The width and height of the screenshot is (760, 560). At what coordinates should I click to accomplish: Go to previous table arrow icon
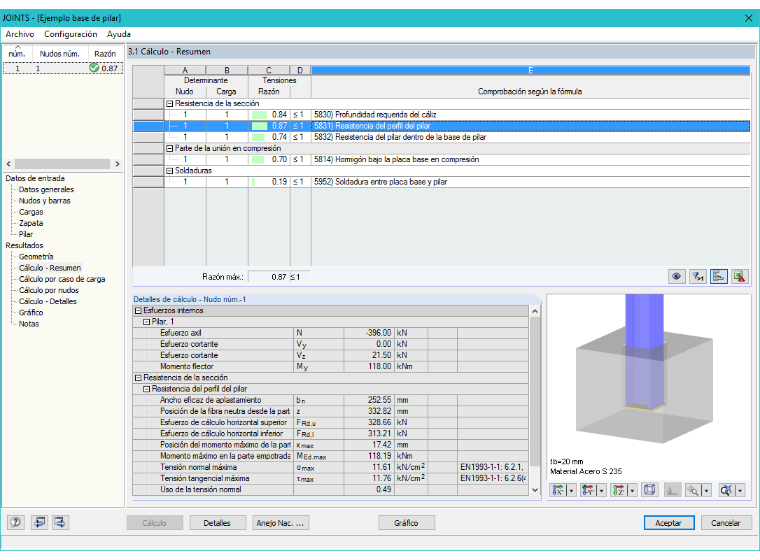click(39, 522)
